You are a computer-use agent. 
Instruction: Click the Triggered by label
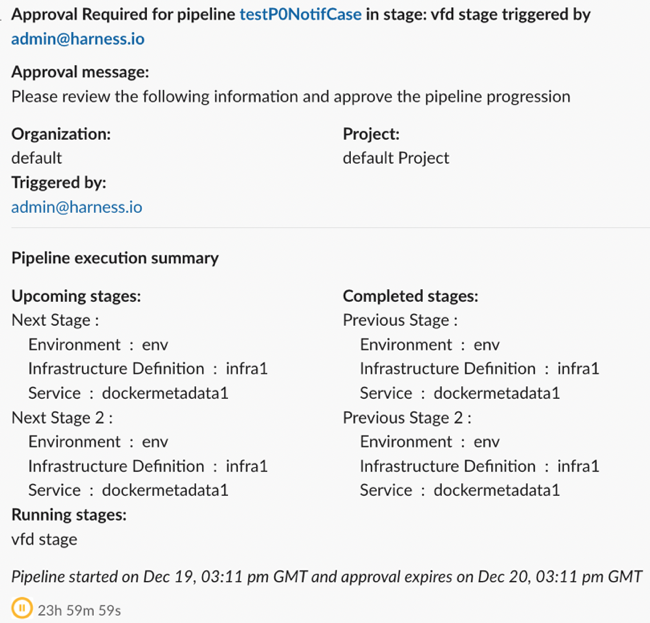point(58,183)
